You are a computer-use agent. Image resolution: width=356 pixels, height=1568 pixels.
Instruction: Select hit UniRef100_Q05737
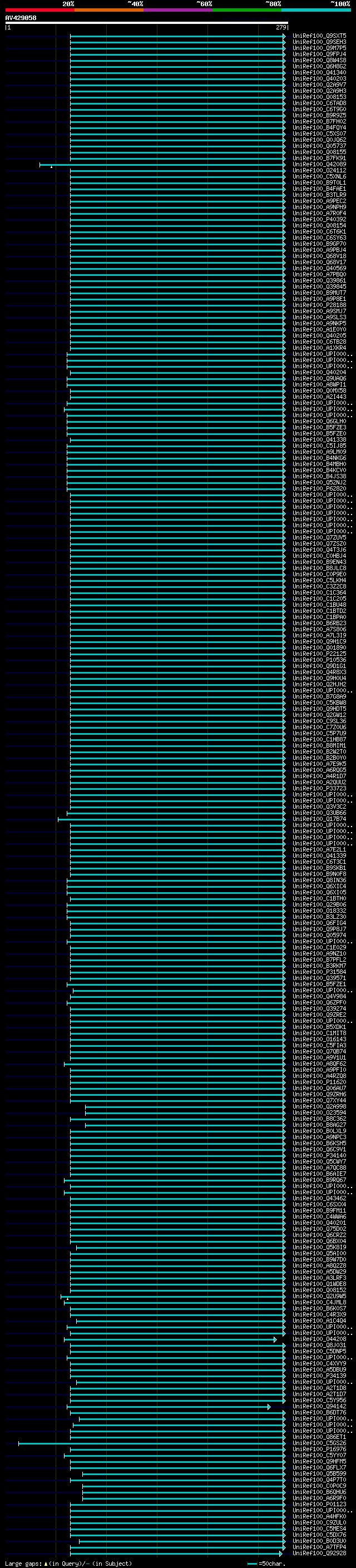(319, 146)
